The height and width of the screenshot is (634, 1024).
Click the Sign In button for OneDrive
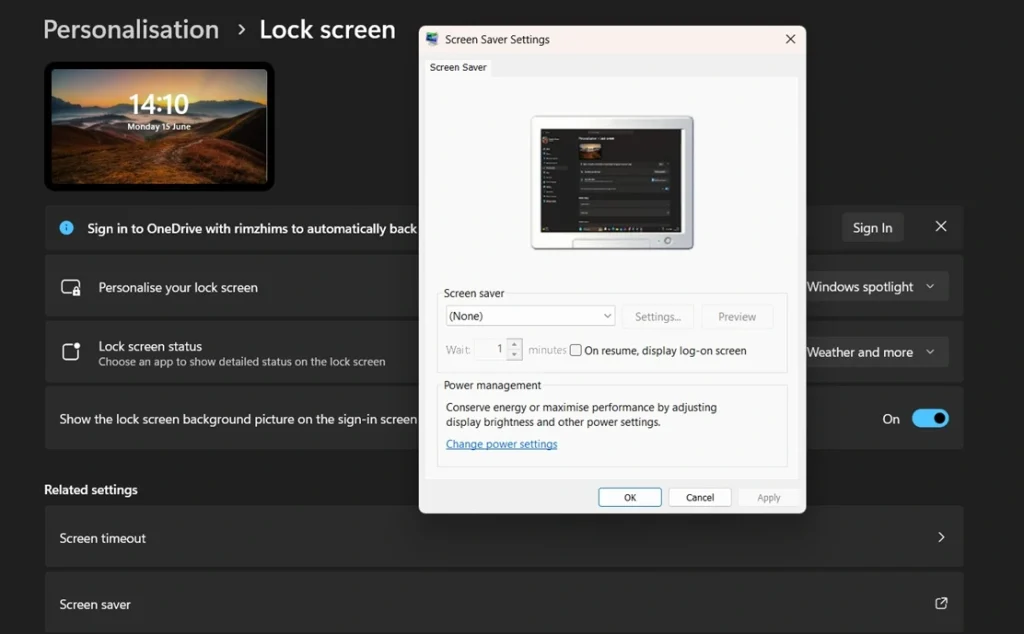pos(872,228)
